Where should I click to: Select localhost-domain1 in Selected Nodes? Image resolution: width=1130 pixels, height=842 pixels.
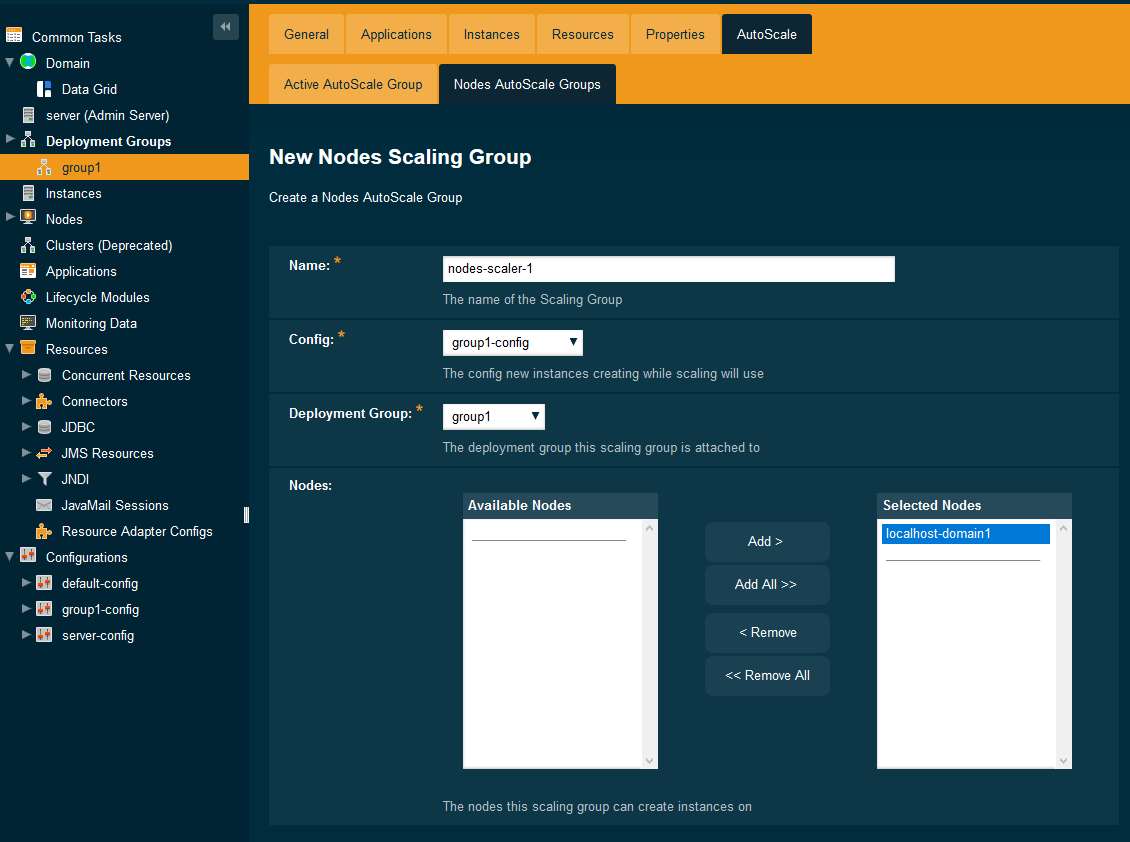[x=966, y=533]
